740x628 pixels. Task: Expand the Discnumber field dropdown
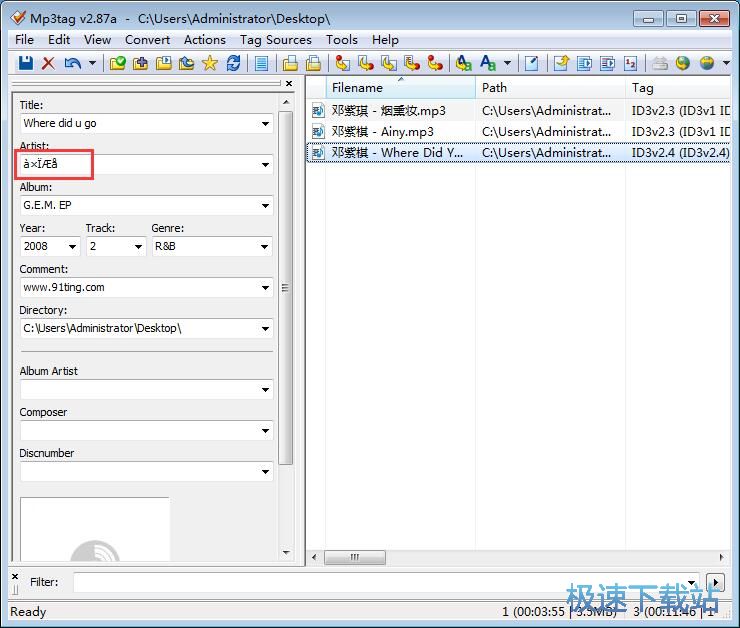click(265, 472)
